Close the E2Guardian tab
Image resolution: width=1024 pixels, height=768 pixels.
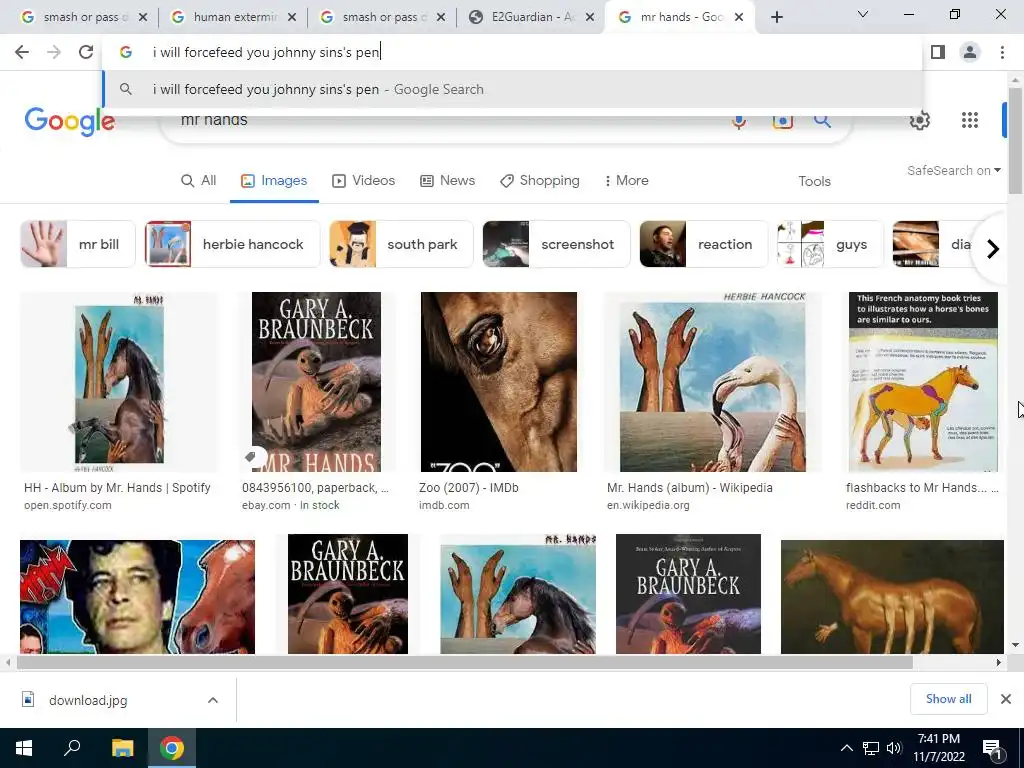coord(590,18)
